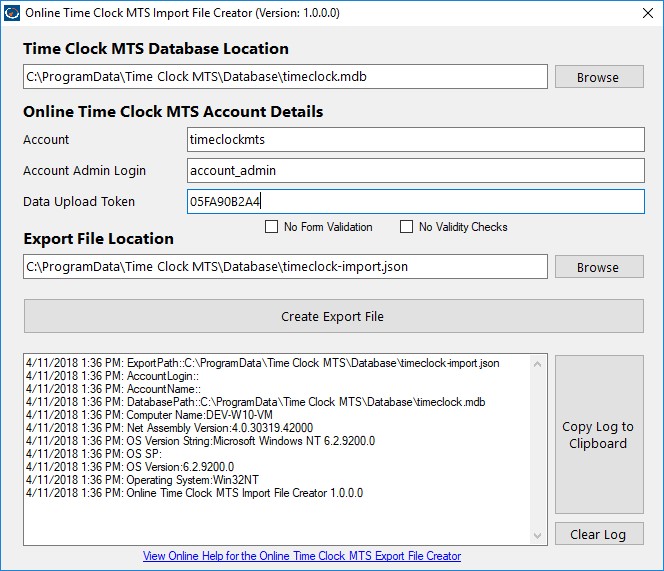Enable the No Form Validation checkbox
Viewport: 664px width, 571px height.
coord(271,227)
